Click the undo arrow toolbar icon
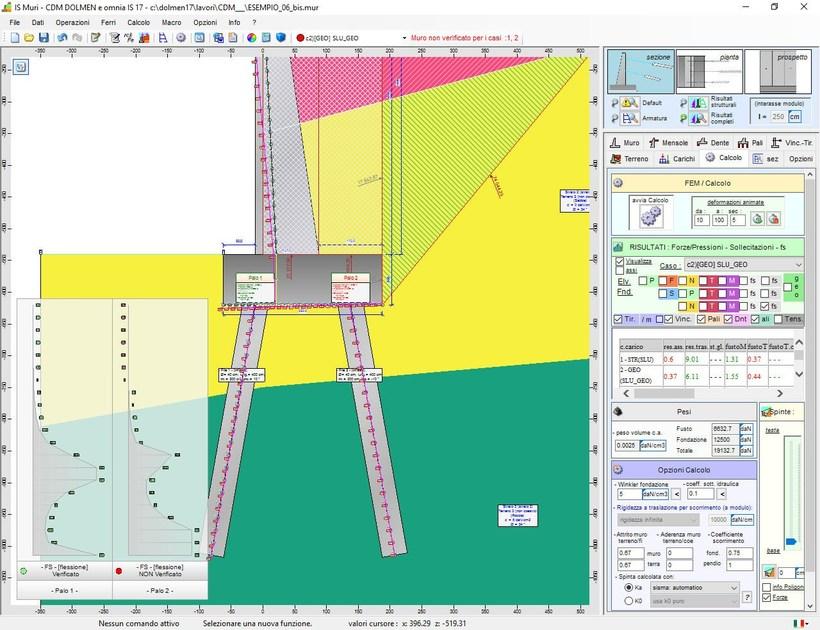Viewport: 820px width, 630px height. tap(62, 38)
